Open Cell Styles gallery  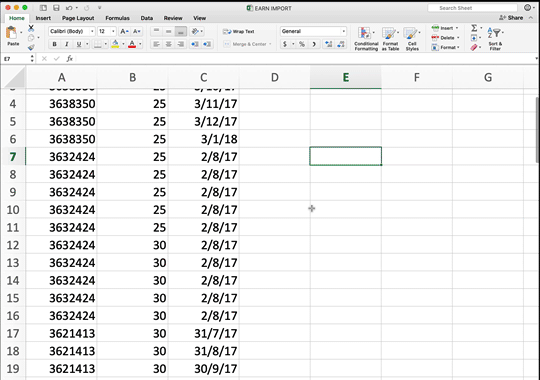[412, 39]
